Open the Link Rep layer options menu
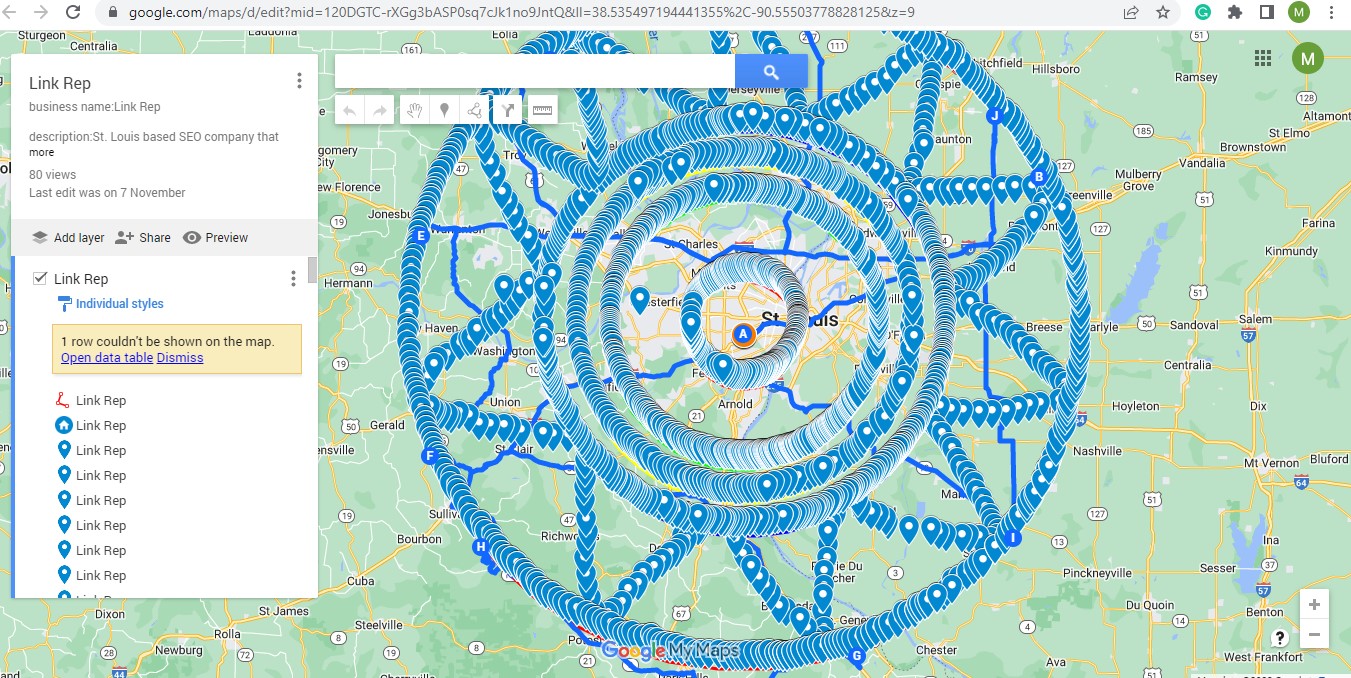The image size is (1351, 678). click(x=293, y=279)
